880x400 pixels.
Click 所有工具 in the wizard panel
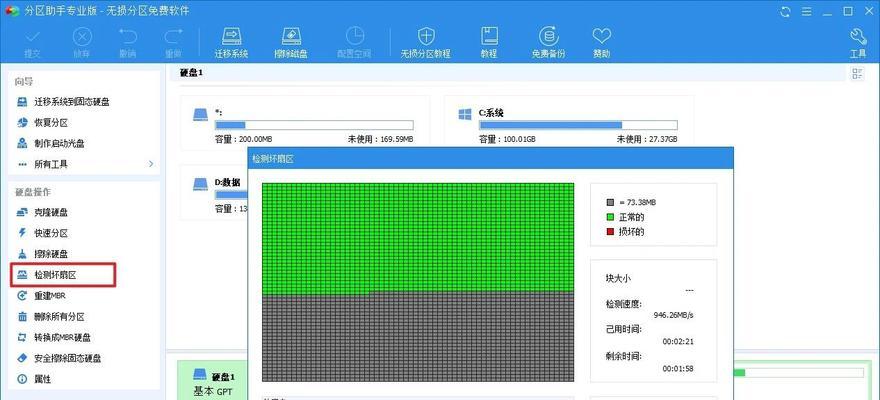click(51, 164)
